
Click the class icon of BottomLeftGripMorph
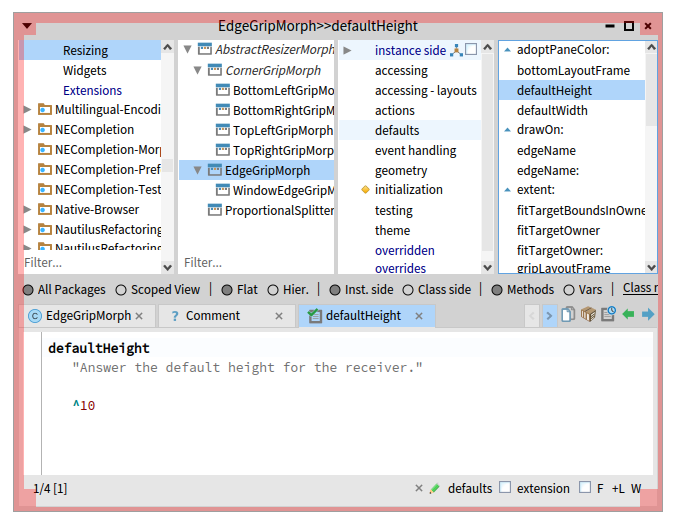point(222,90)
